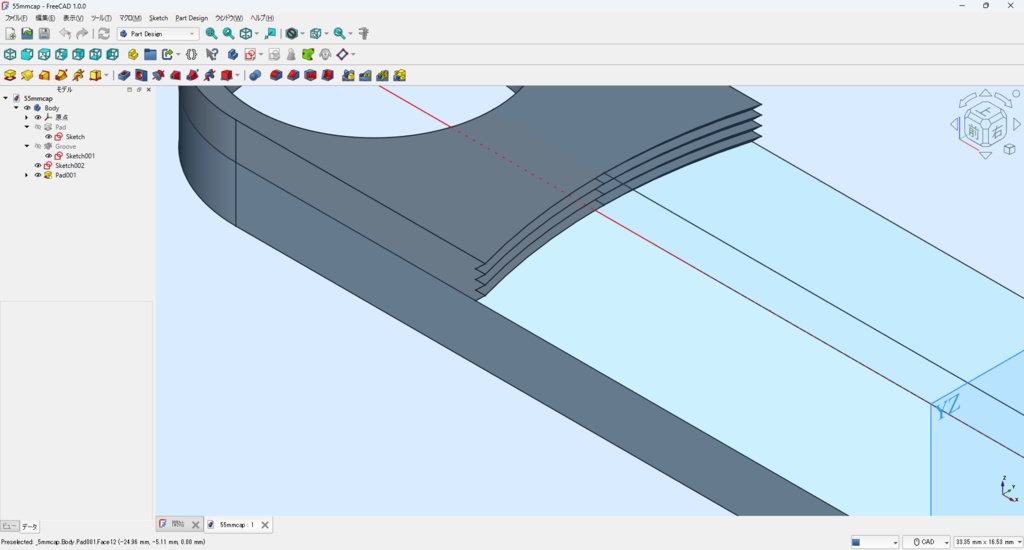Show the hidden Groove feature
This screenshot has width=1024, height=550.
coord(38,146)
